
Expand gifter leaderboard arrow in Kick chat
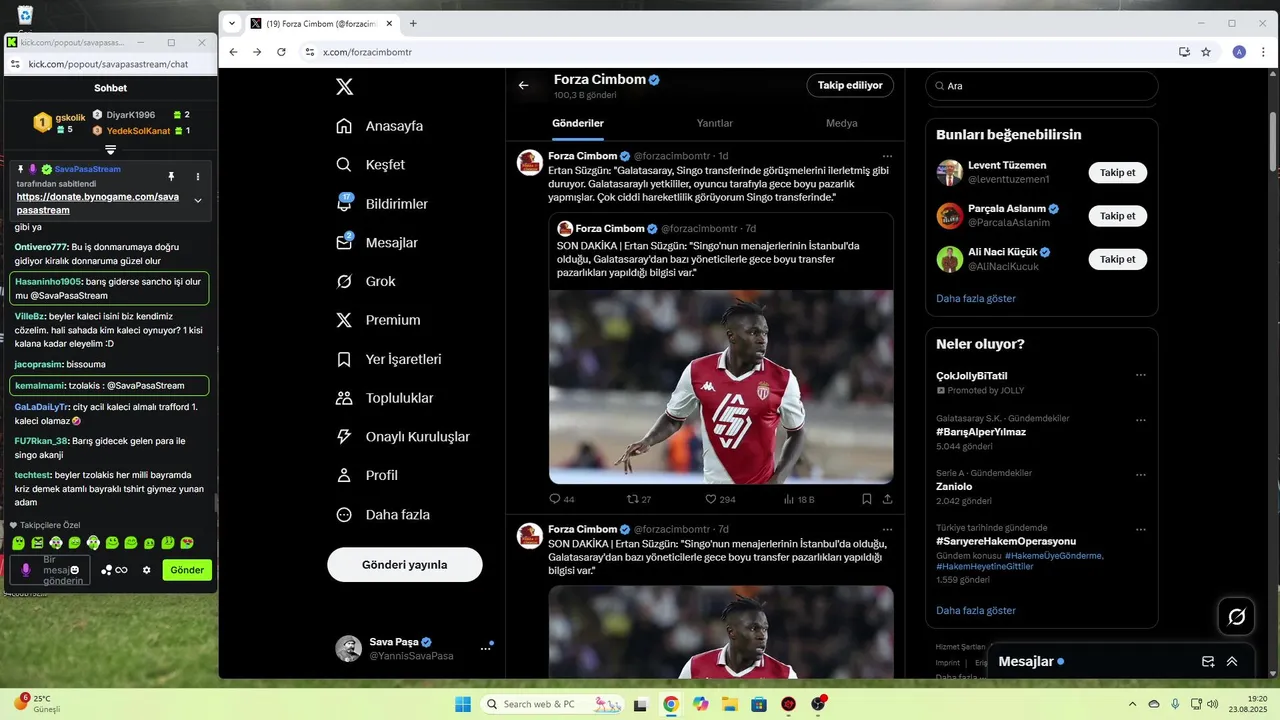coord(111,150)
